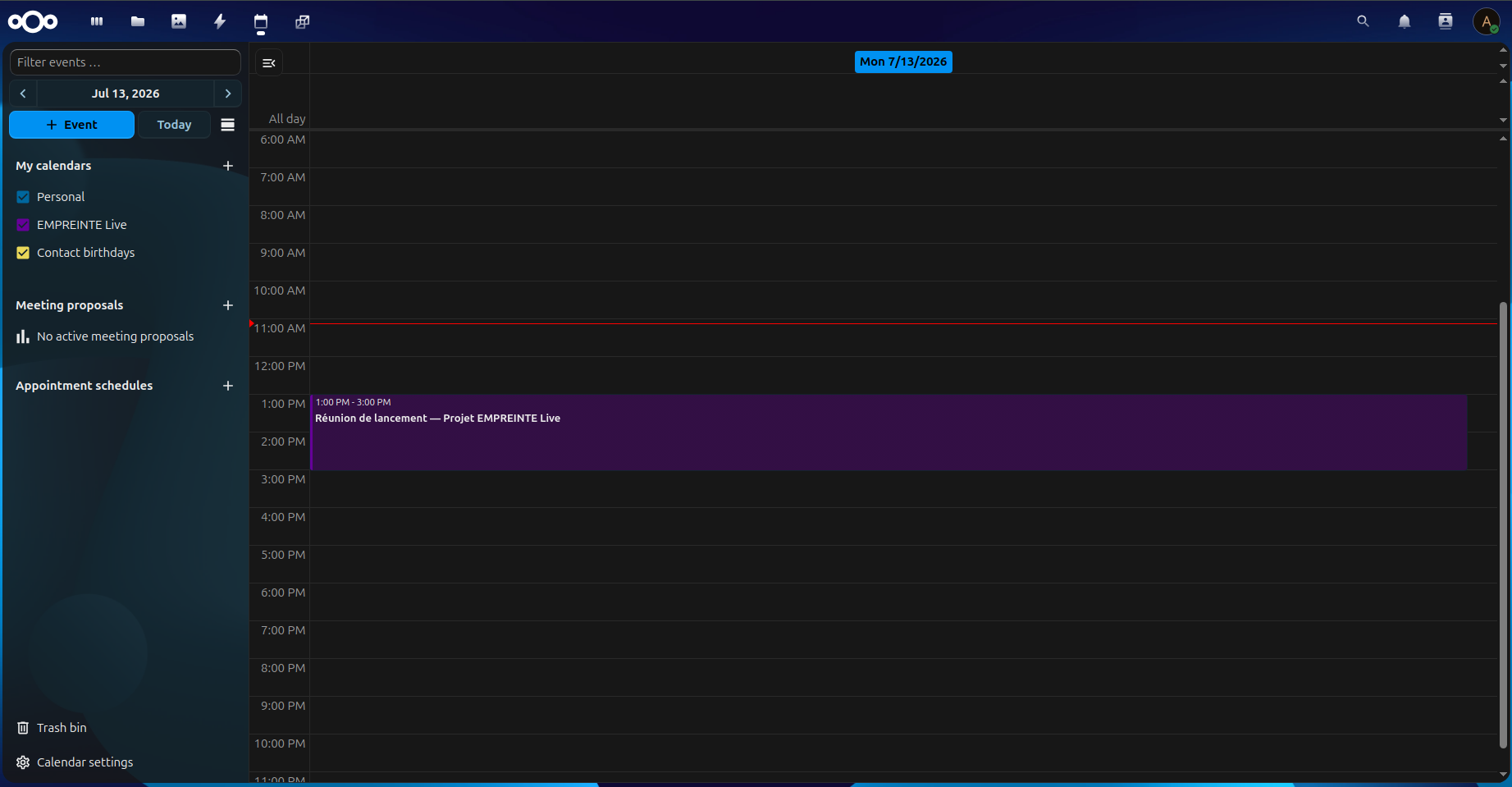Select the Contact birthdays label
Image resolution: width=1512 pixels, height=787 pixels.
86,253
